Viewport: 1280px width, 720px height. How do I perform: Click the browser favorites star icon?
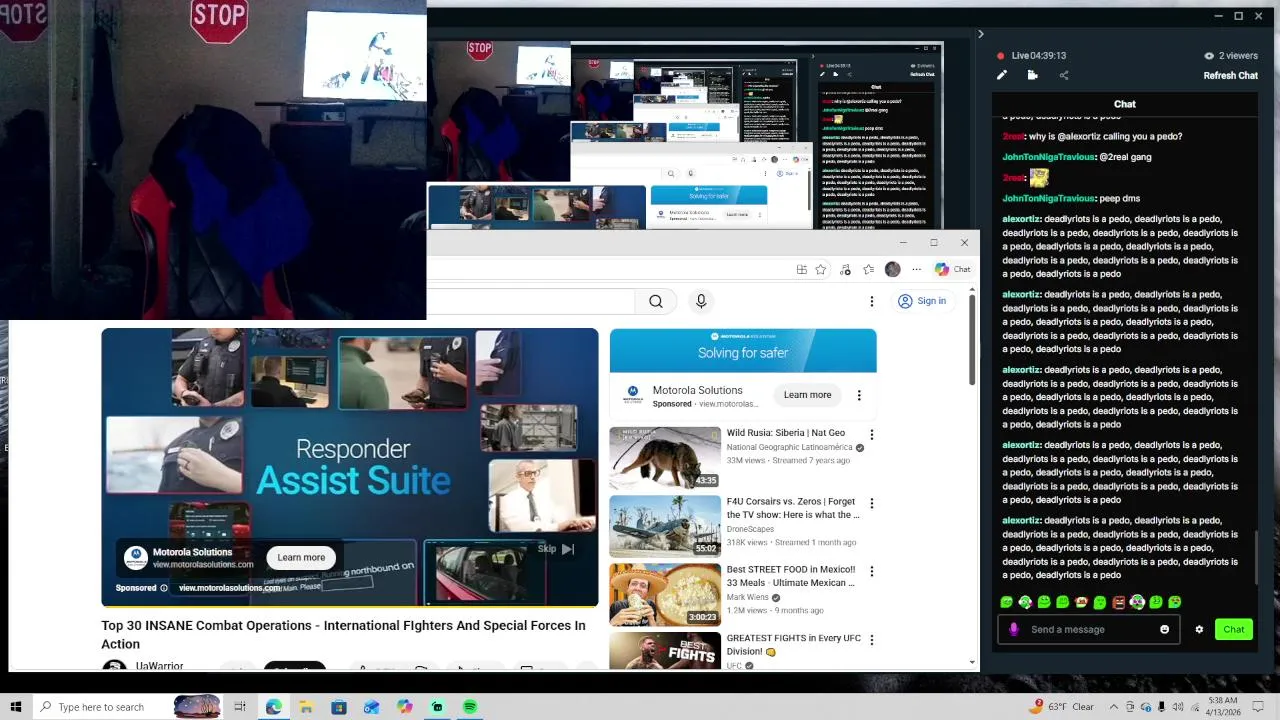pos(821,269)
